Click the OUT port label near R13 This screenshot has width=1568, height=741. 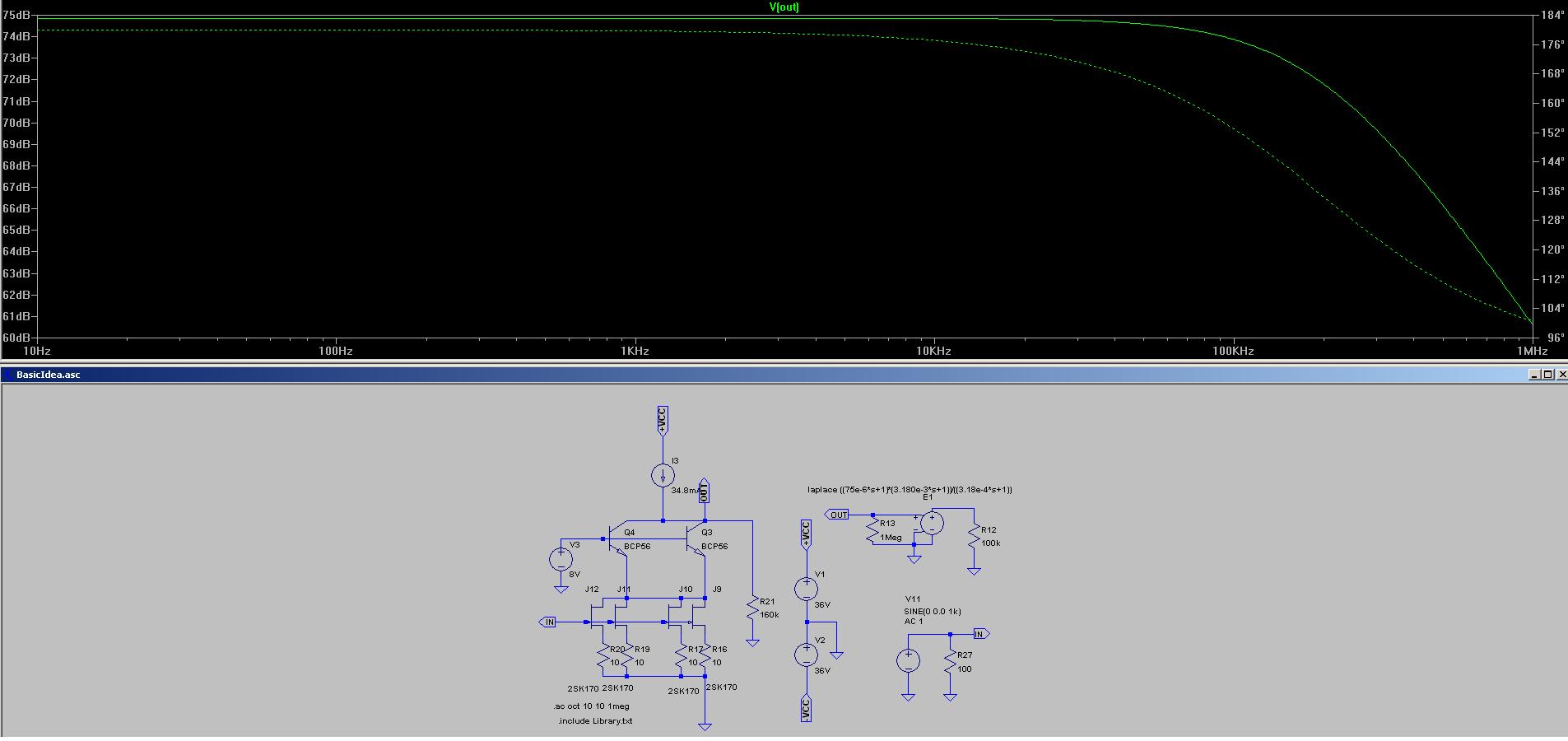pyautogui.click(x=836, y=515)
